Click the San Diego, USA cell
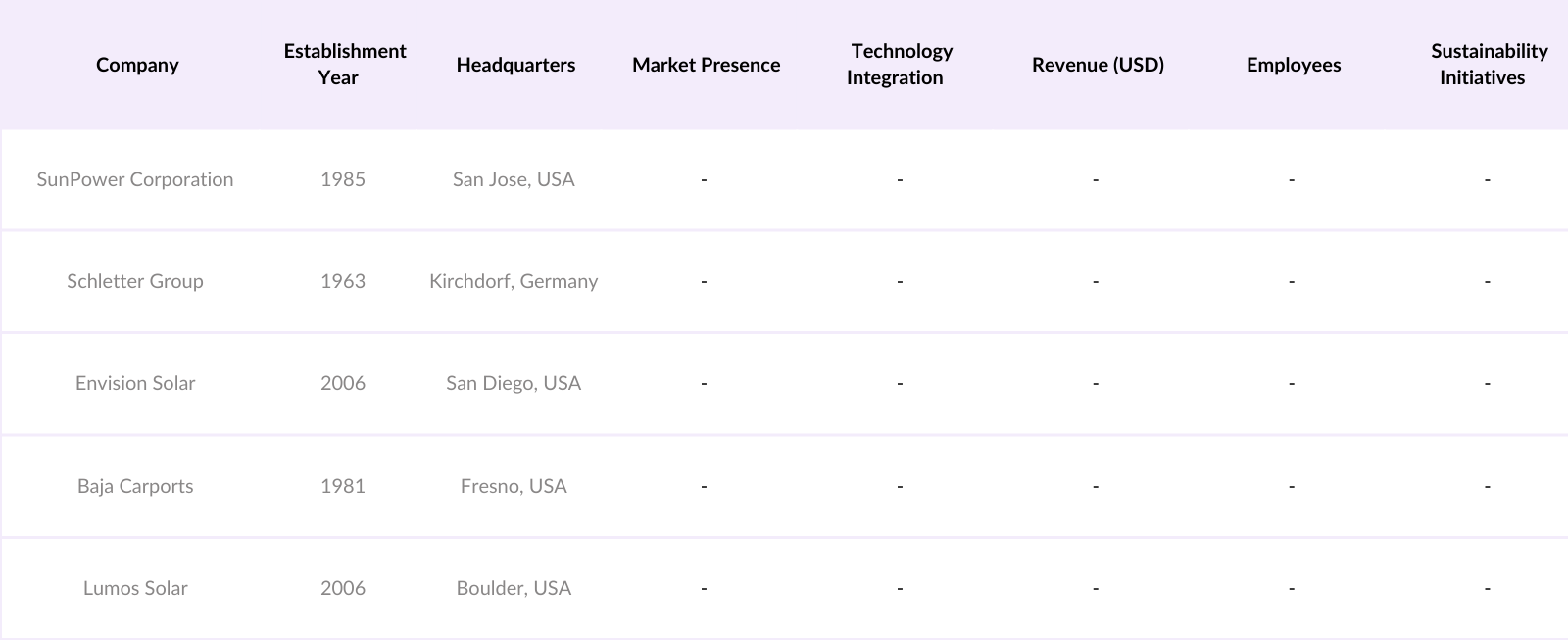Image resolution: width=1568 pixels, height=640 pixels. tap(514, 383)
